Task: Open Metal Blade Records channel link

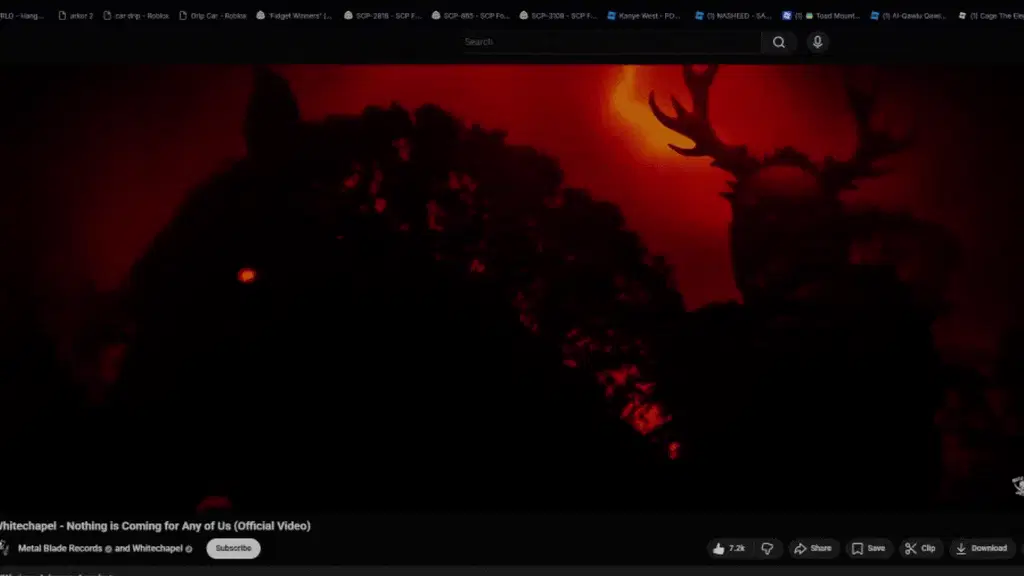Action: pos(60,549)
